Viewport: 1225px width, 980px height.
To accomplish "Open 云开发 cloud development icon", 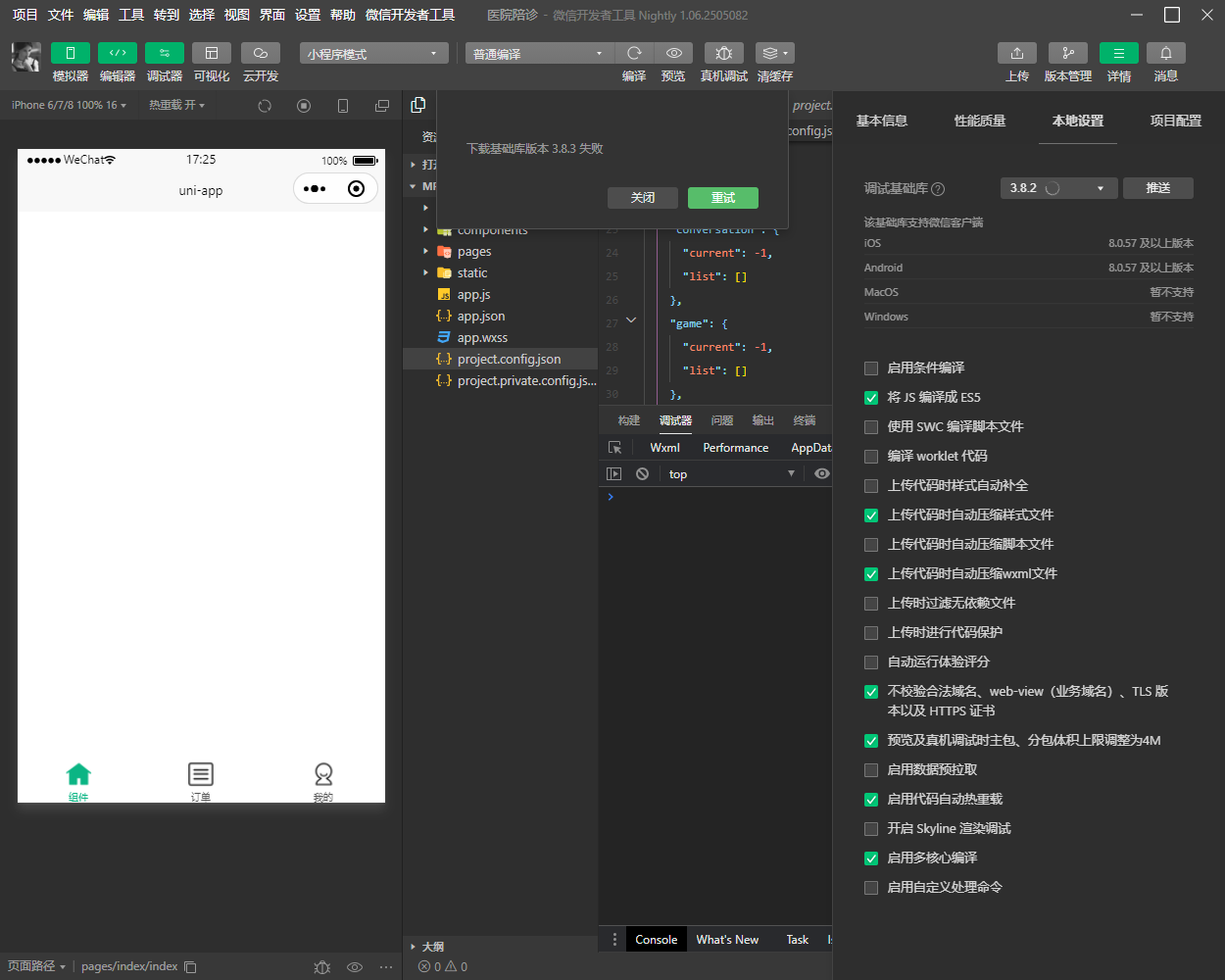I will pos(261,53).
